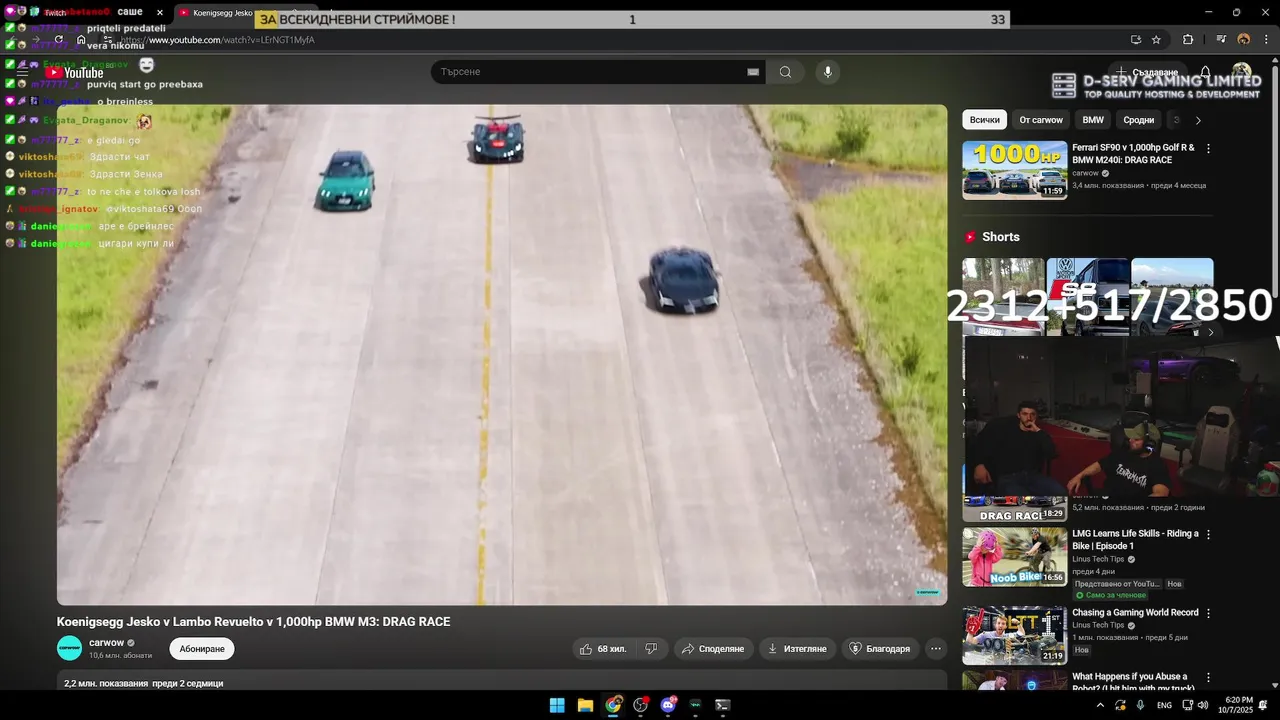
Task: Close the Twitch browser tab
Action: click(x=160, y=13)
